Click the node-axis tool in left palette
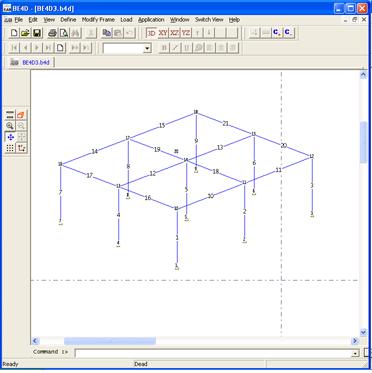This screenshot has height=373, width=372. [21, 148]
